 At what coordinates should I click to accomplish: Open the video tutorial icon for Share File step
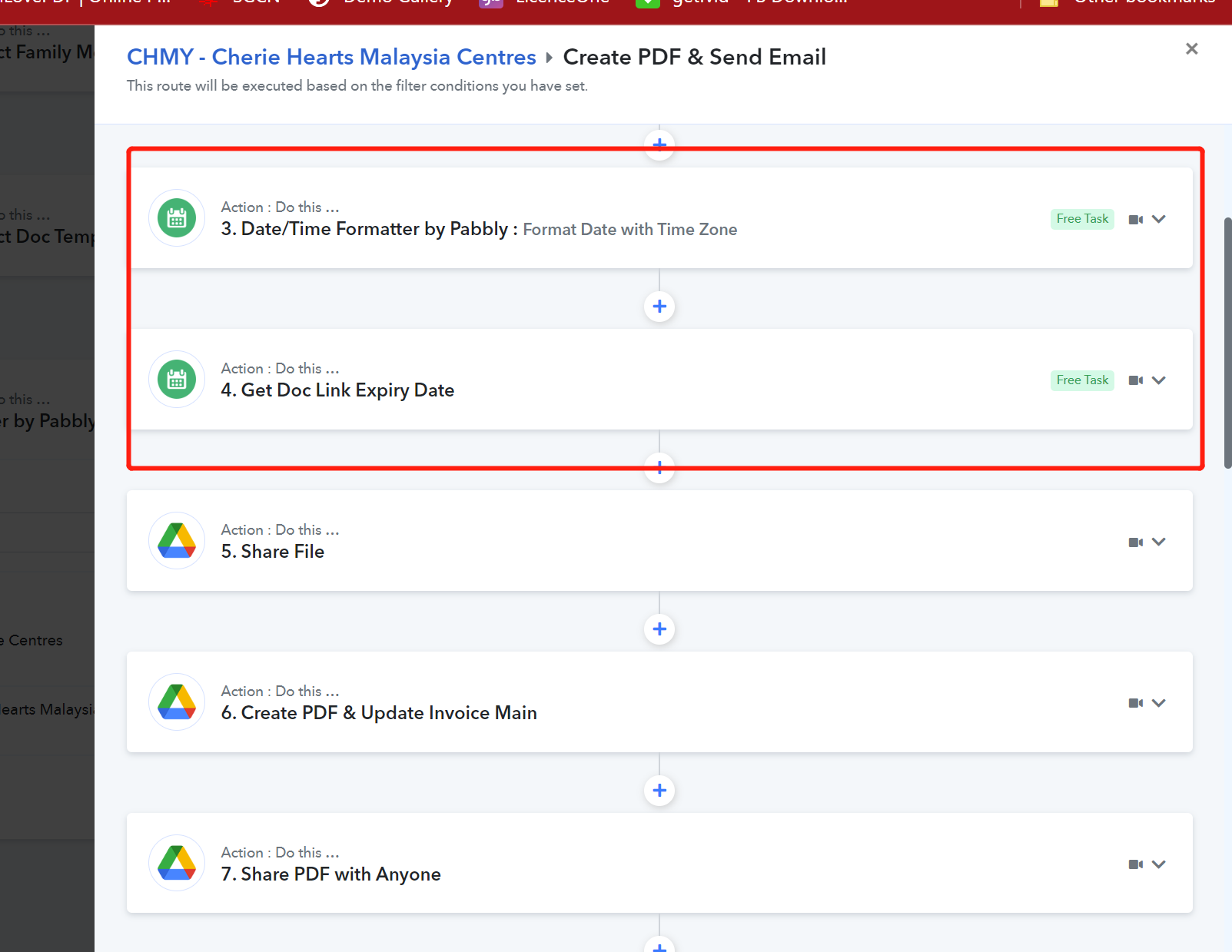(x=1136, y=542)
